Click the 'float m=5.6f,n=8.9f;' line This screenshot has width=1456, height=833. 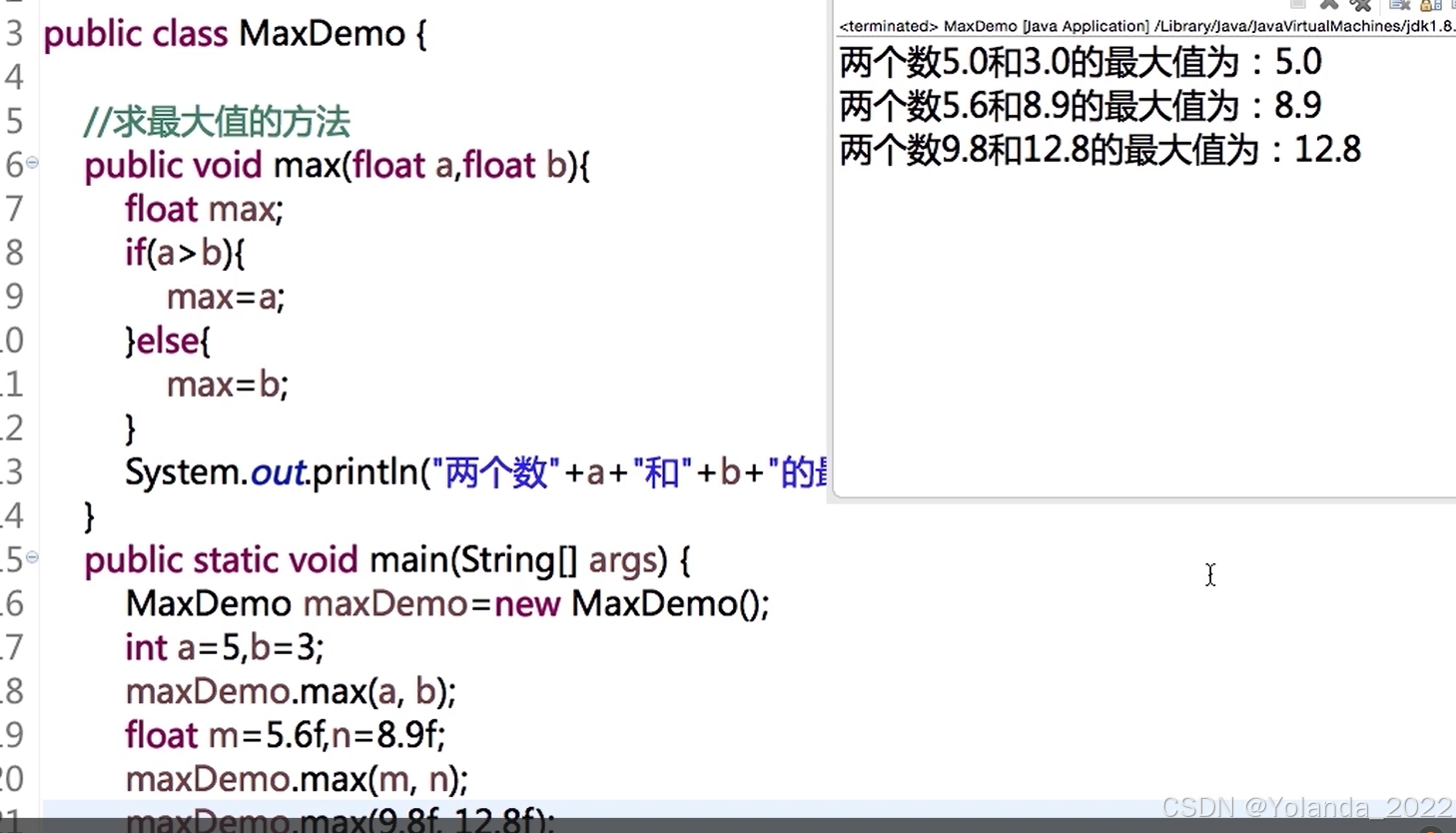click(286, 736)
